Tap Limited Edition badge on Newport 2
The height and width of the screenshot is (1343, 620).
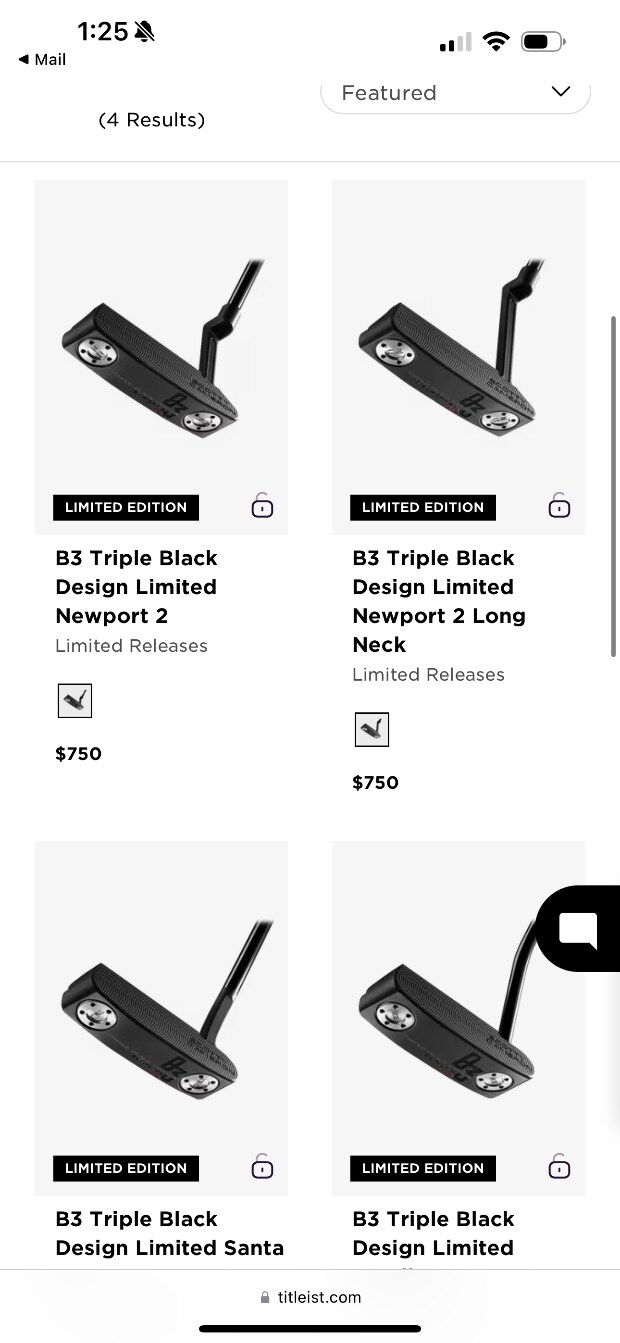coord(126,507)
